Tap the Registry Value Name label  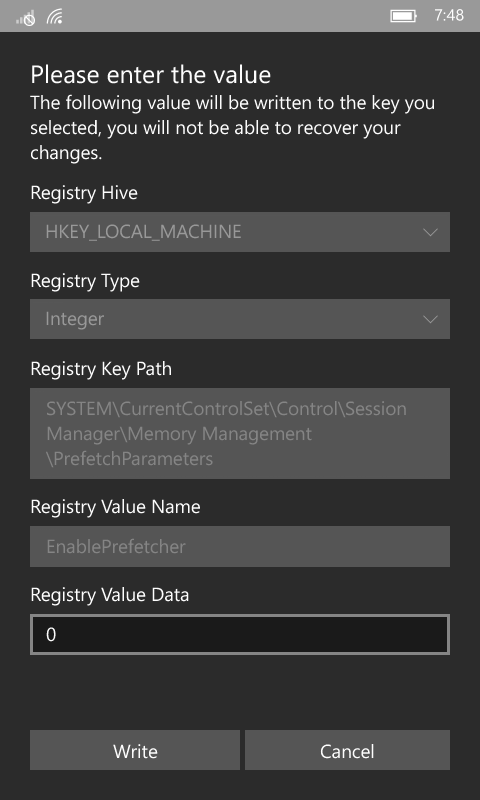click(115, 507)
